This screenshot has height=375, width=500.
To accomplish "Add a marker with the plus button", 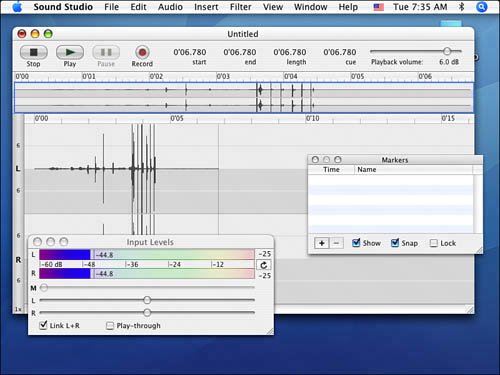I will [322, 243].
